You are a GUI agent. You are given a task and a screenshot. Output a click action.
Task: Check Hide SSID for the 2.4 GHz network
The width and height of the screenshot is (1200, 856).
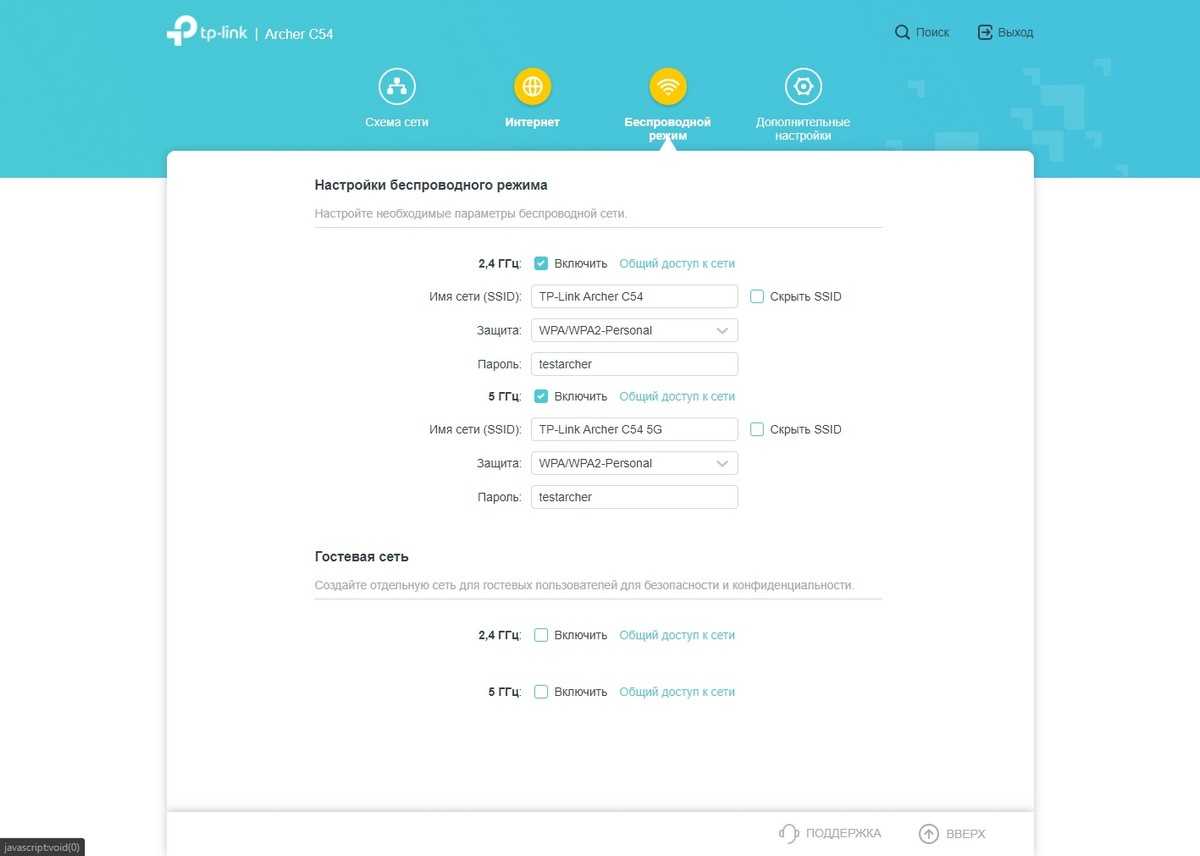[757, 297]
